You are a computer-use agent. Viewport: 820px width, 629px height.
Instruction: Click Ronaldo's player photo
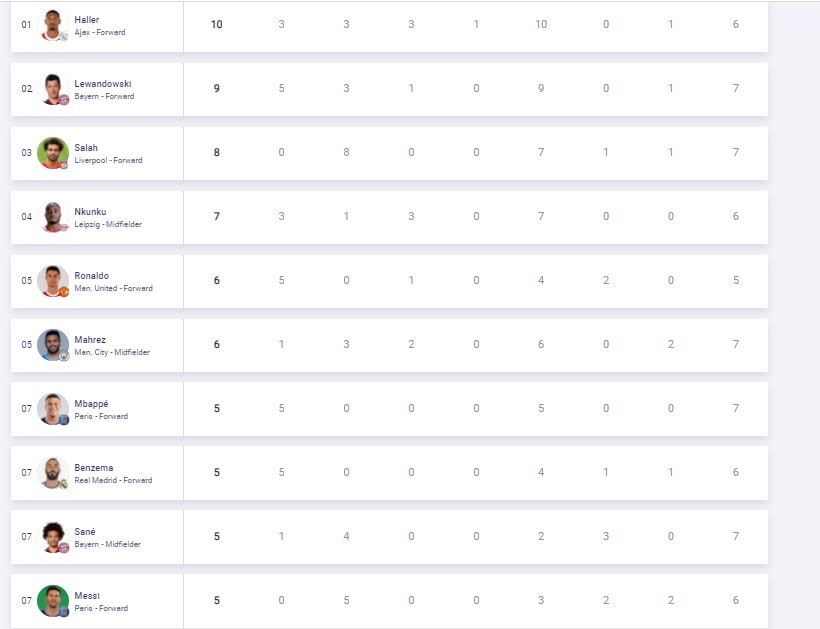tap(53, 281)
